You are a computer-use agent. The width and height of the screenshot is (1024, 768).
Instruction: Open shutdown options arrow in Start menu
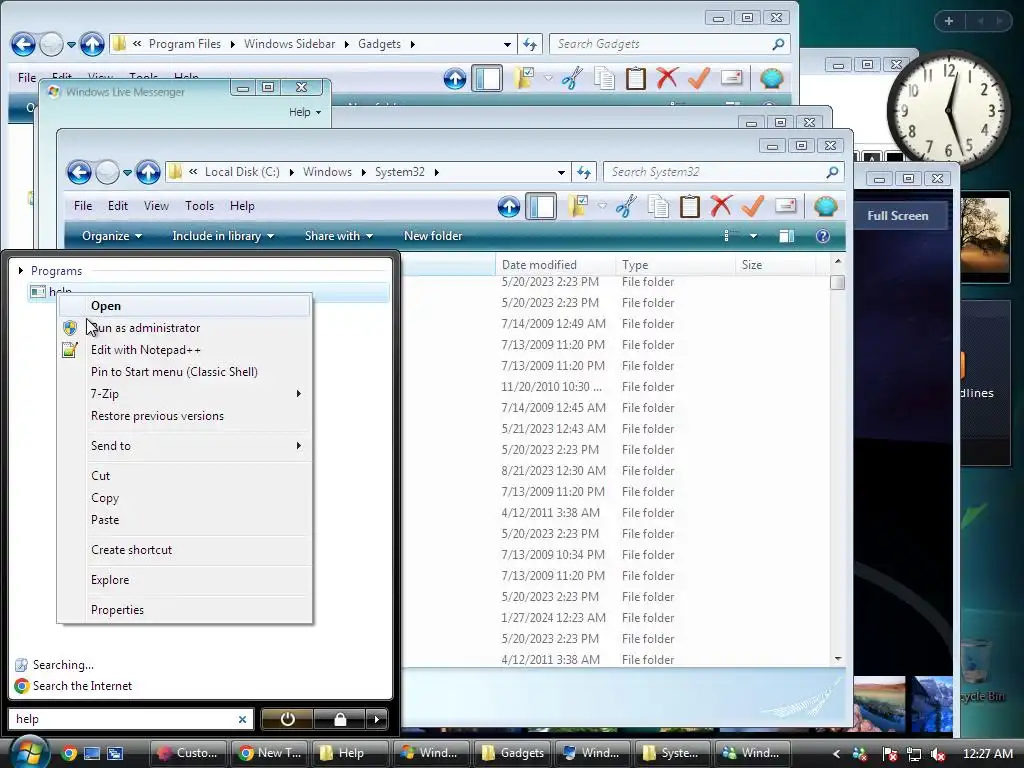pyautogui.click(x=377, y=719)
